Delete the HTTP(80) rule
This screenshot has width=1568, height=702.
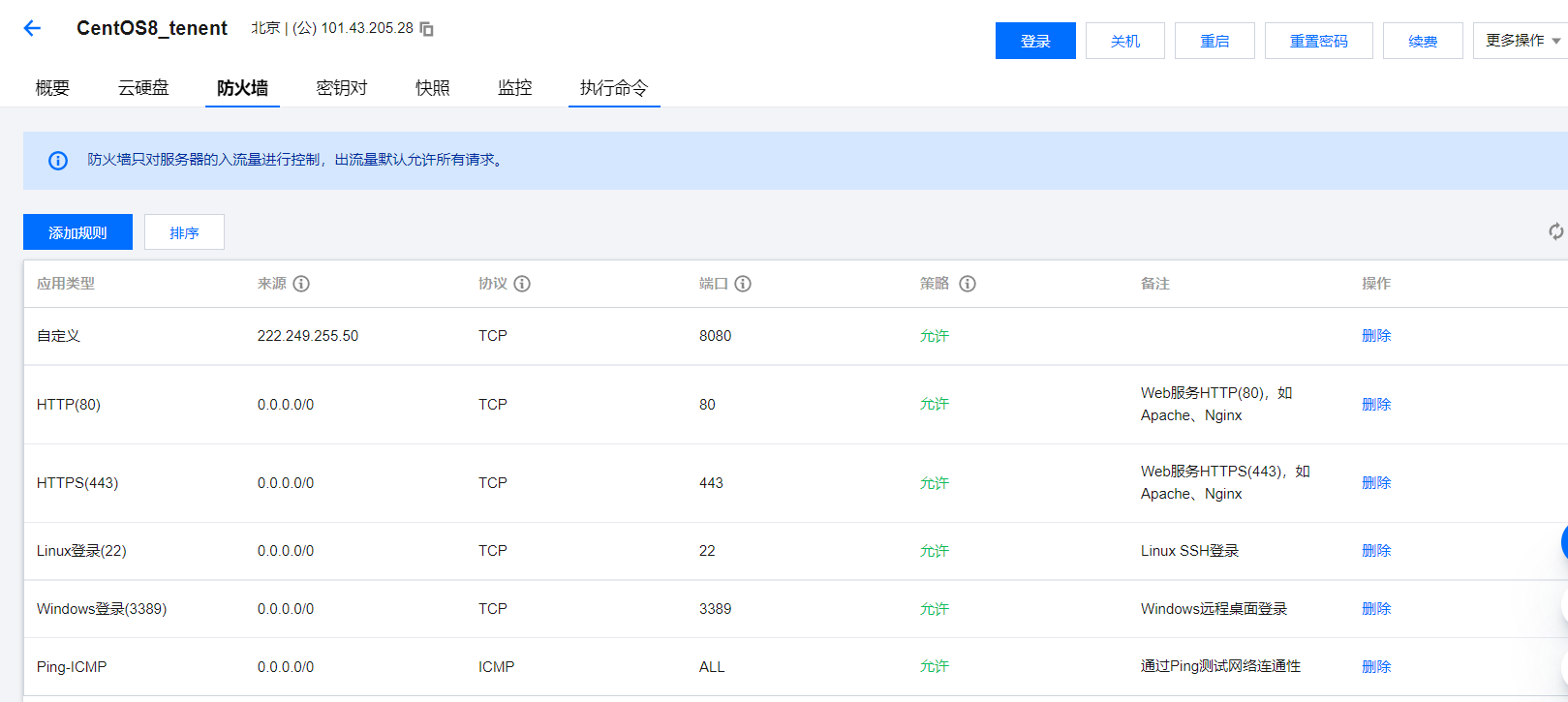tap(1376, 405)
